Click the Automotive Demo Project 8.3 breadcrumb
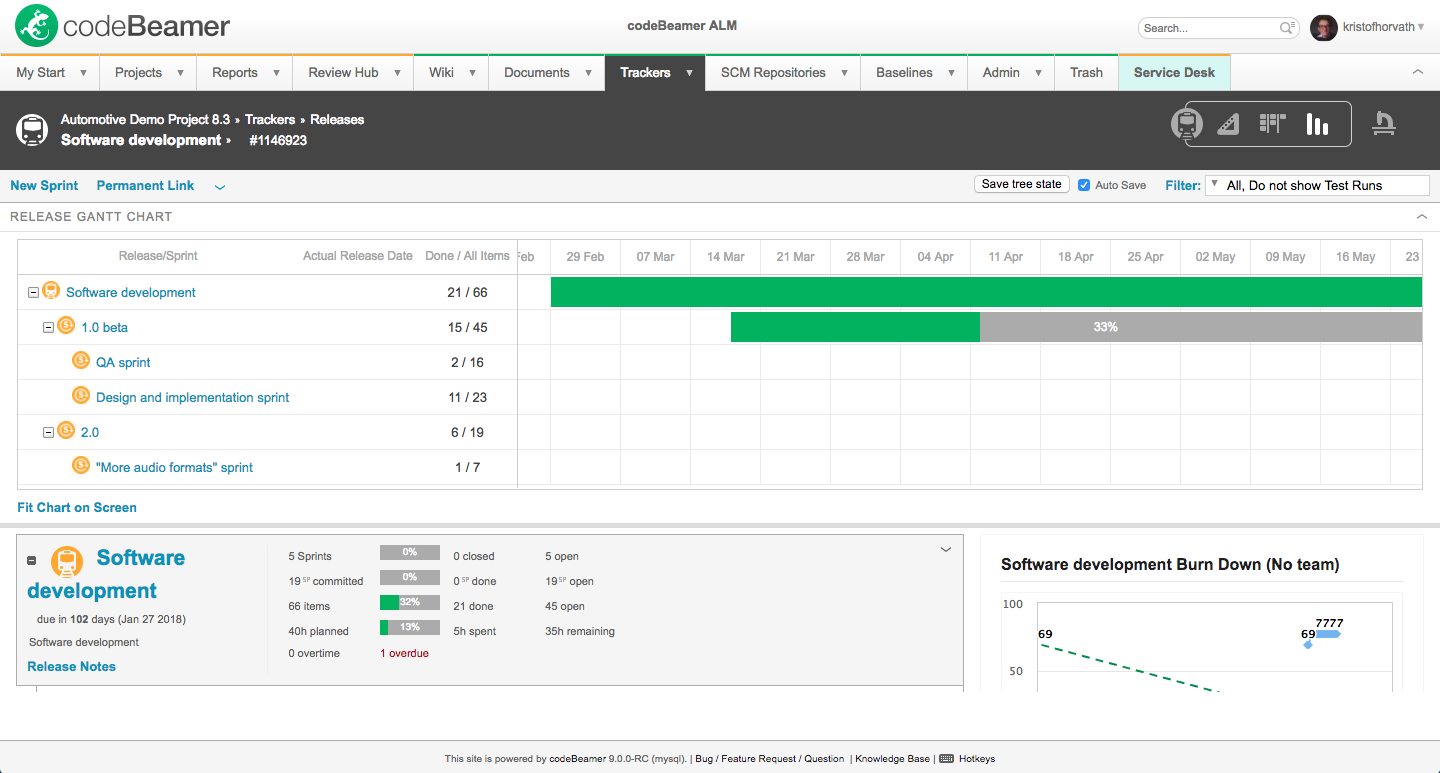The height and width of the screenshot is (773, 1440). click(145, 119)
